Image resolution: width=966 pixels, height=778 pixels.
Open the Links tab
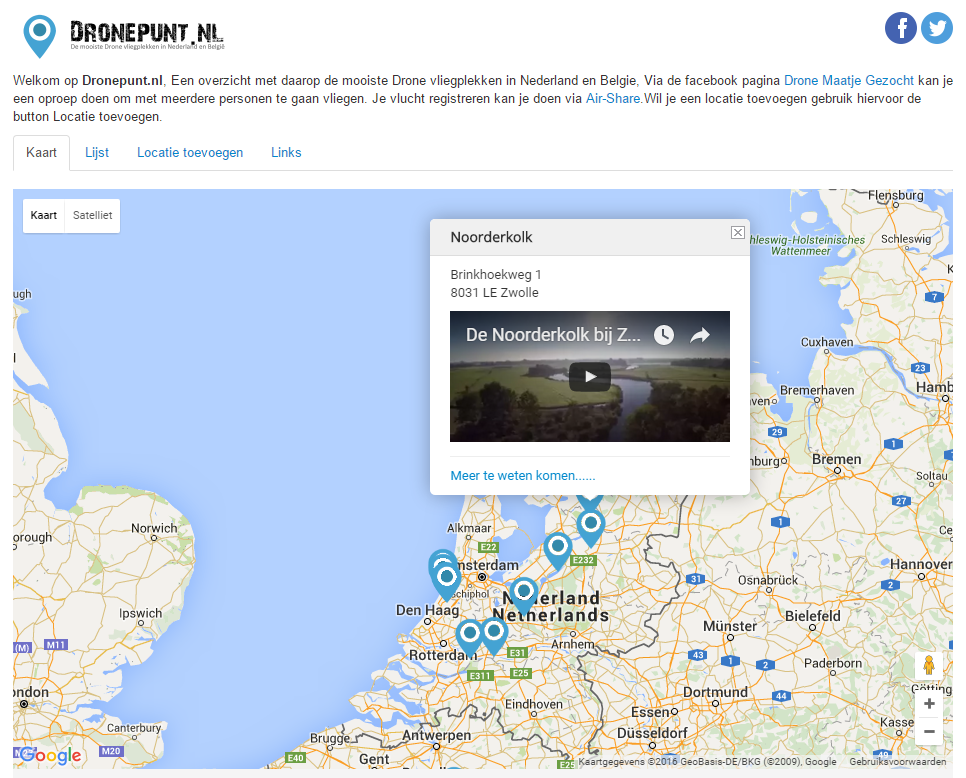[286, 153]
